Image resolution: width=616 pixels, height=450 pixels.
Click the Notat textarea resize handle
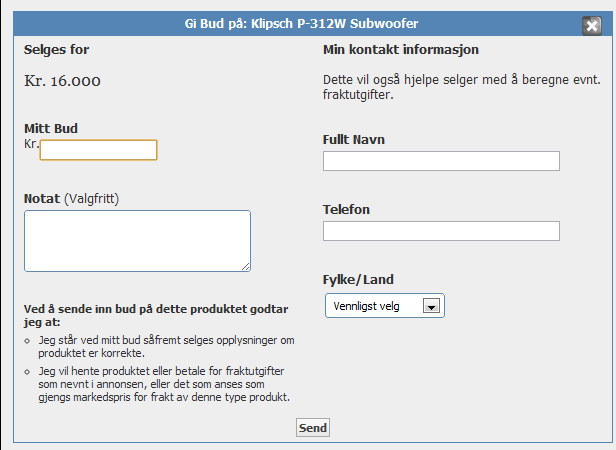[245, 265]
